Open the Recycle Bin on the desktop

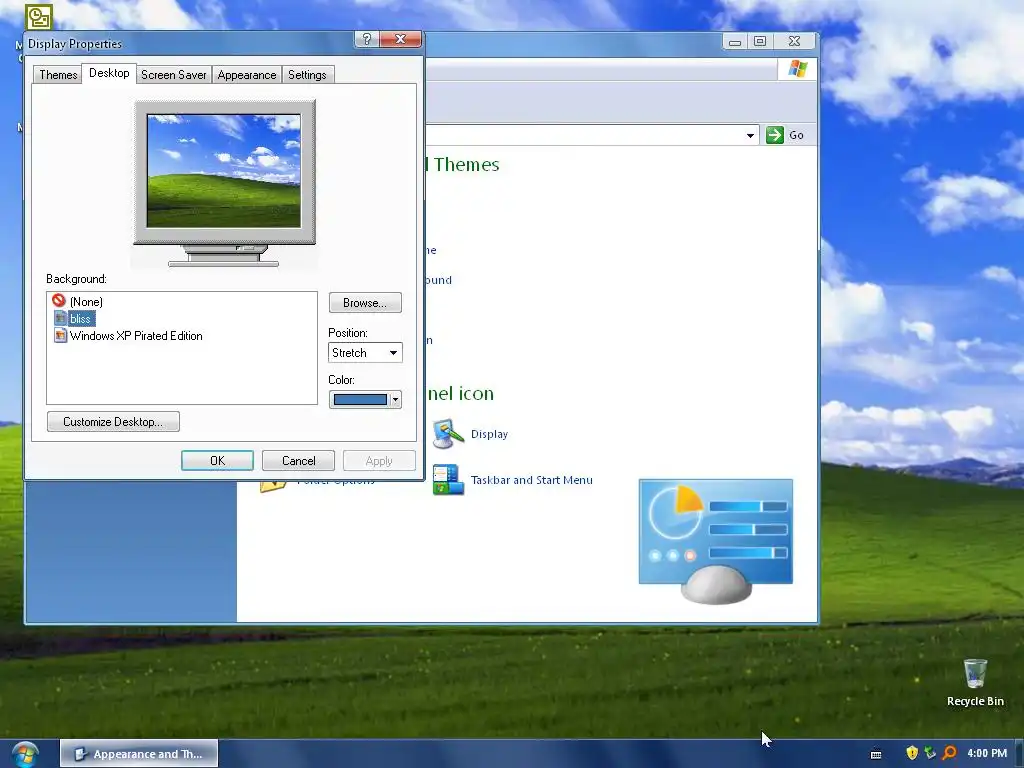click(x=975, y=673)
